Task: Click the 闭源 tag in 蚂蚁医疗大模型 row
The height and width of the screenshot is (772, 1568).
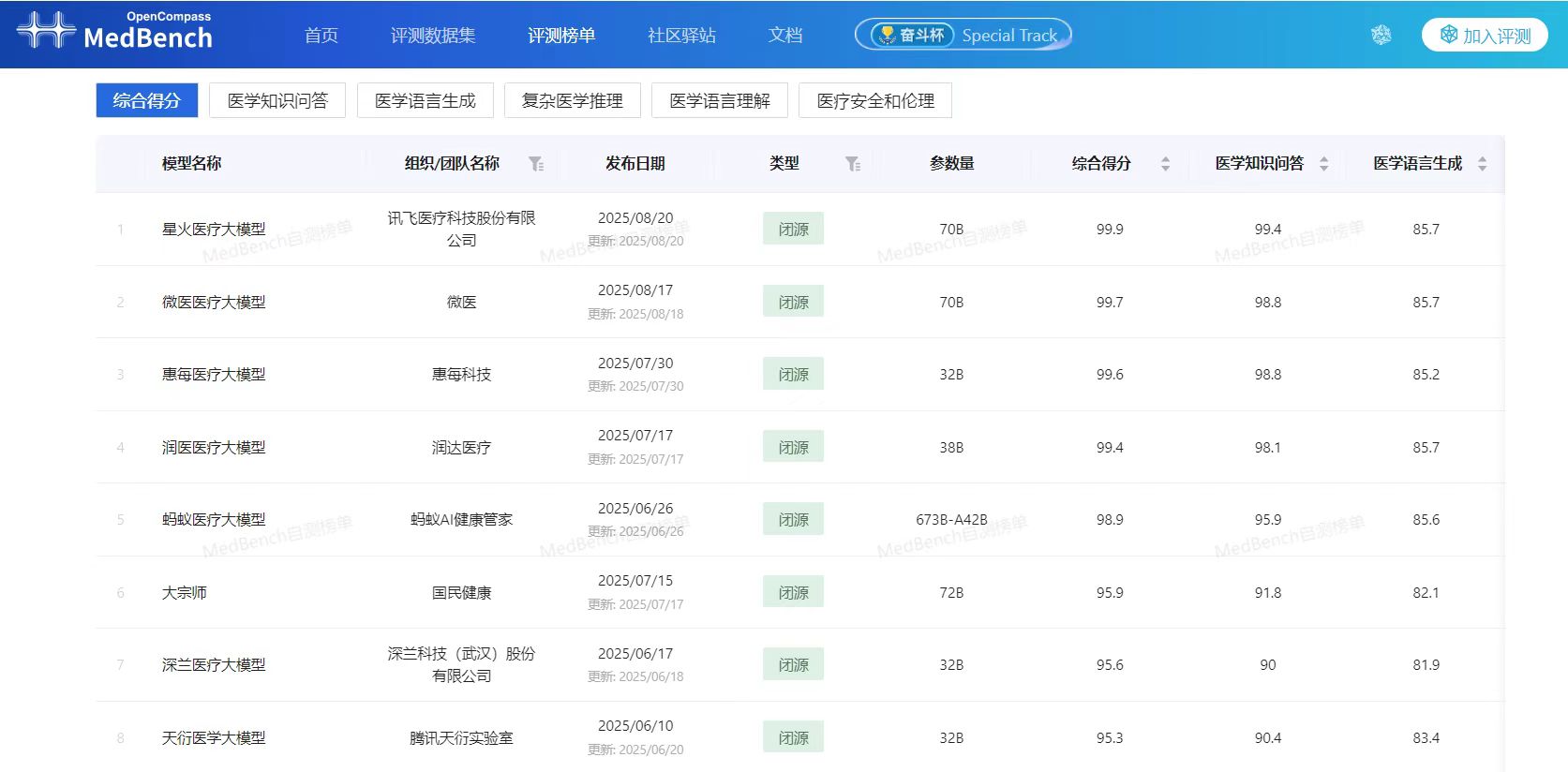Action: point(793,520)
